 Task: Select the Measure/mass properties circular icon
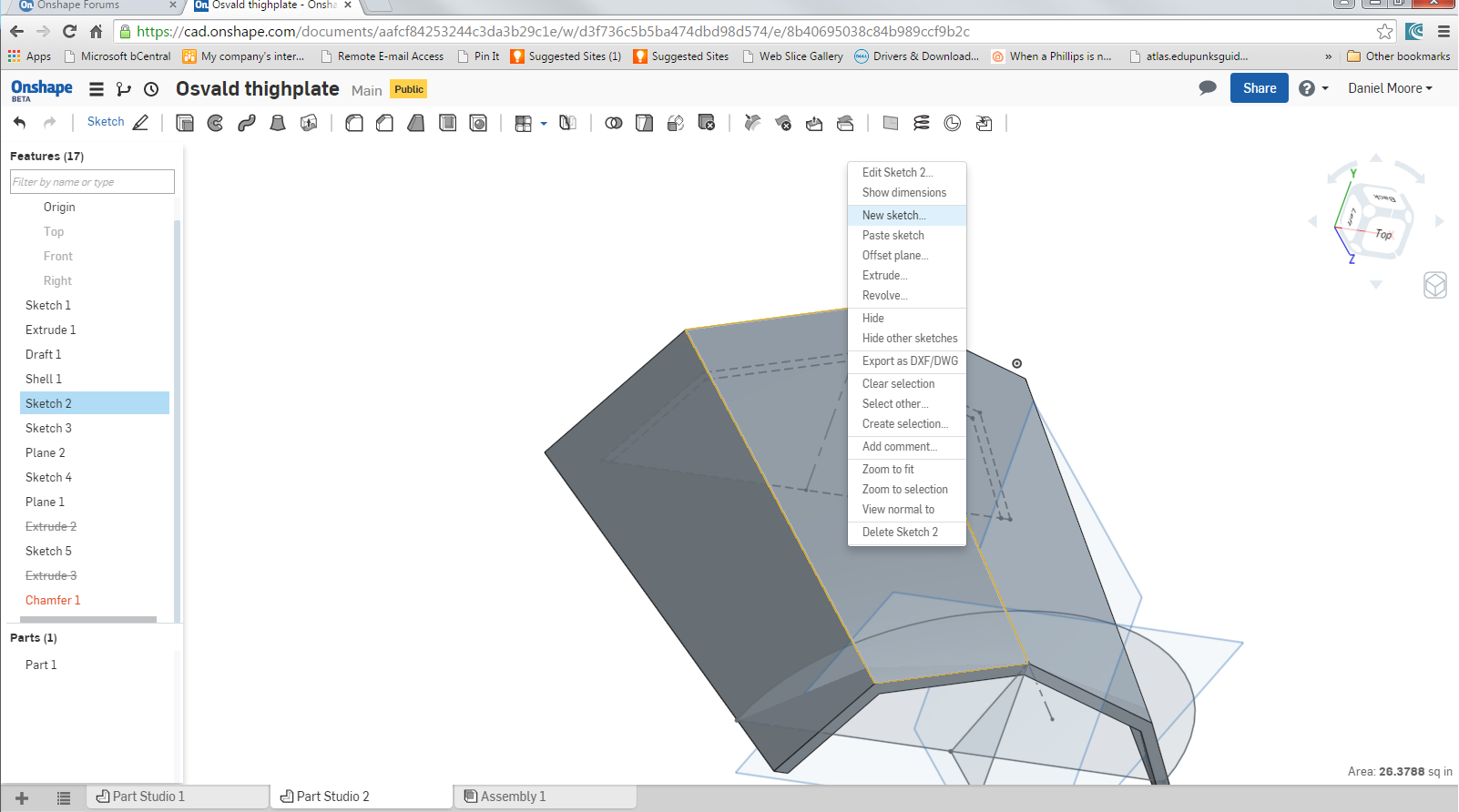click(x=953, y=123)
